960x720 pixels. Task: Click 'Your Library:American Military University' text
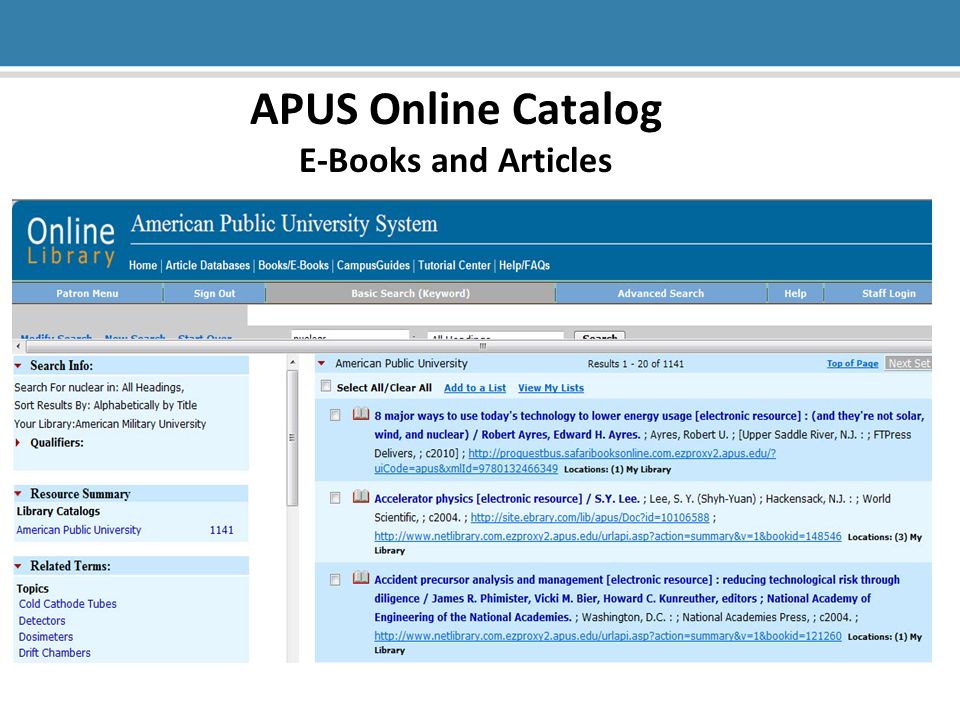(x=110, y=424)
